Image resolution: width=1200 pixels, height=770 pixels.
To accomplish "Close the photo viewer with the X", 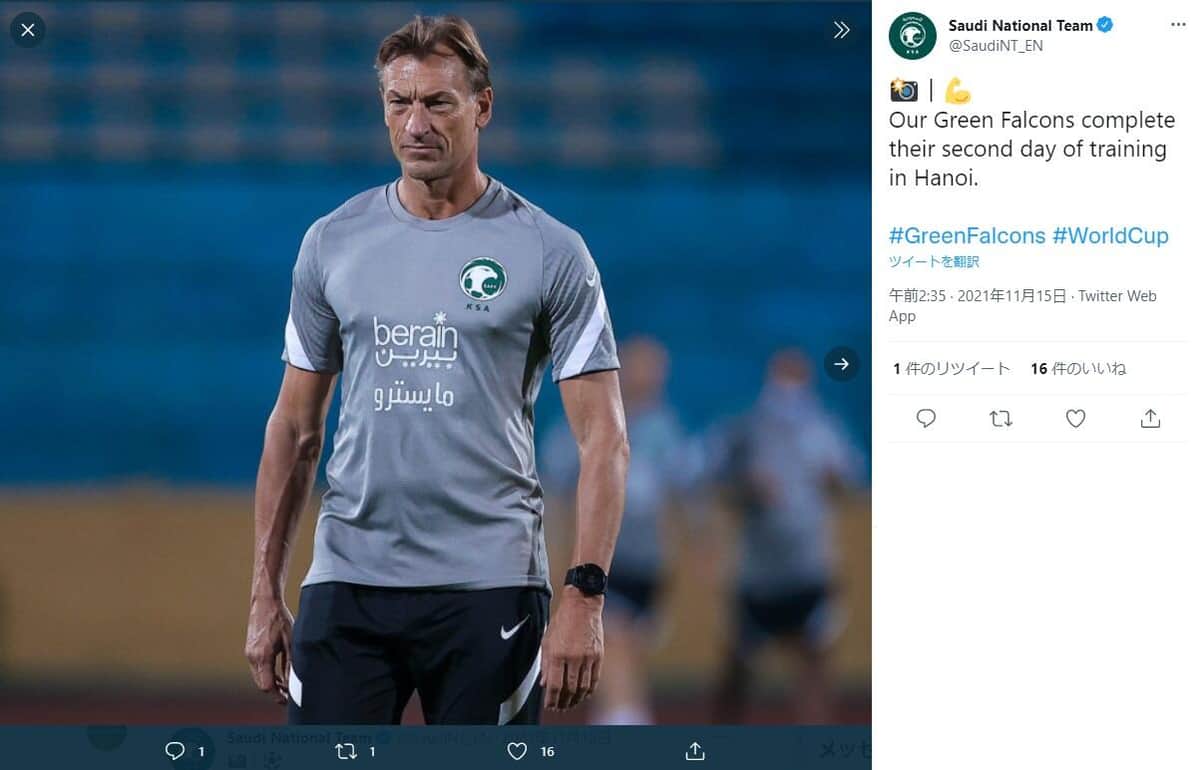I will 27,30.
